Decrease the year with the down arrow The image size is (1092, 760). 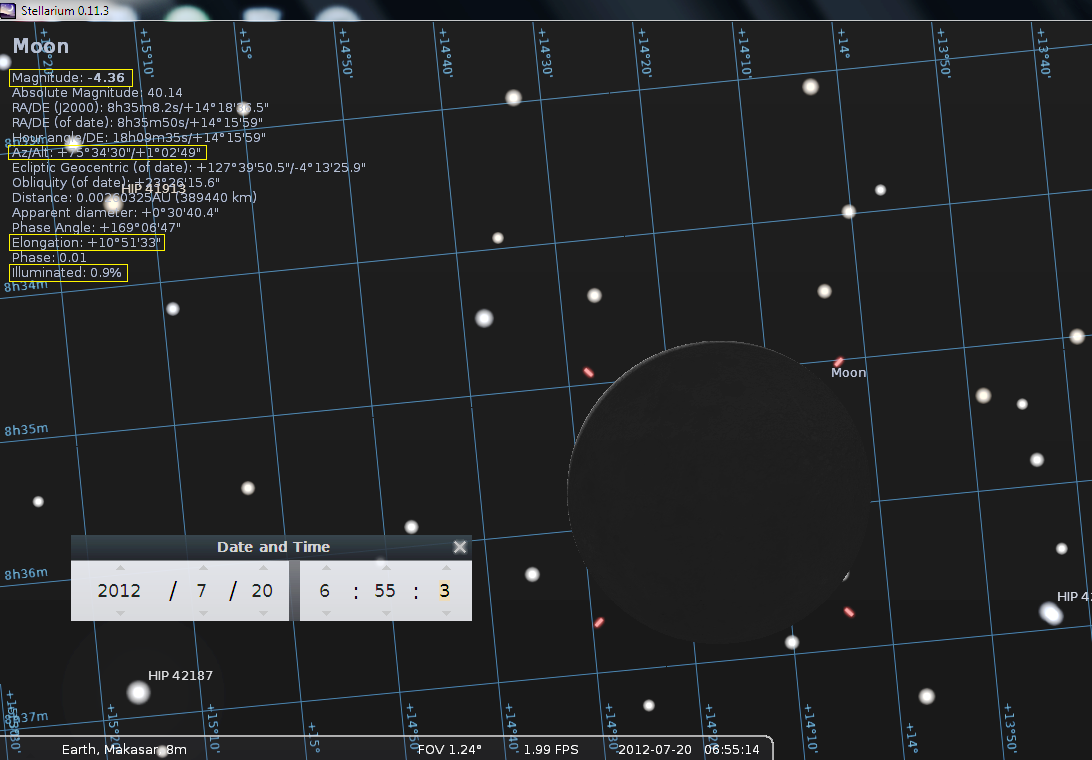coord(120,613)
